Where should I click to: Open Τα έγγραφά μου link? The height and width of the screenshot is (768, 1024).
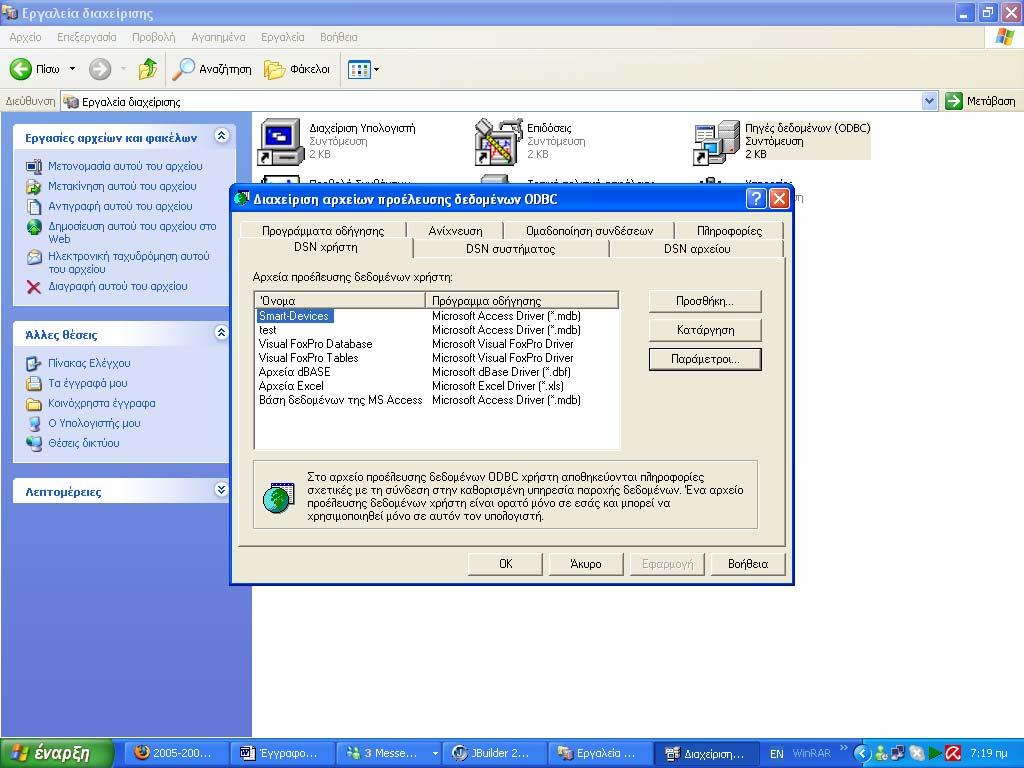pyautogui.click(x=88, y=383)
